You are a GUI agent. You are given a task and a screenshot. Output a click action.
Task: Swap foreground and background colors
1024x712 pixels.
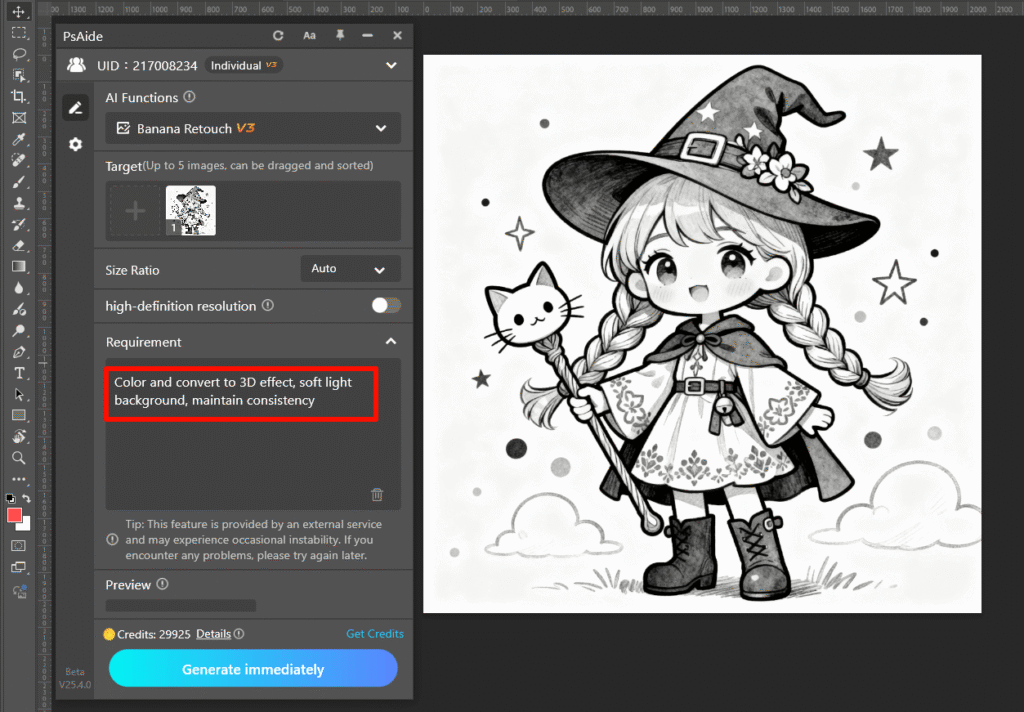pyautogui.click(x=27, y=498)
